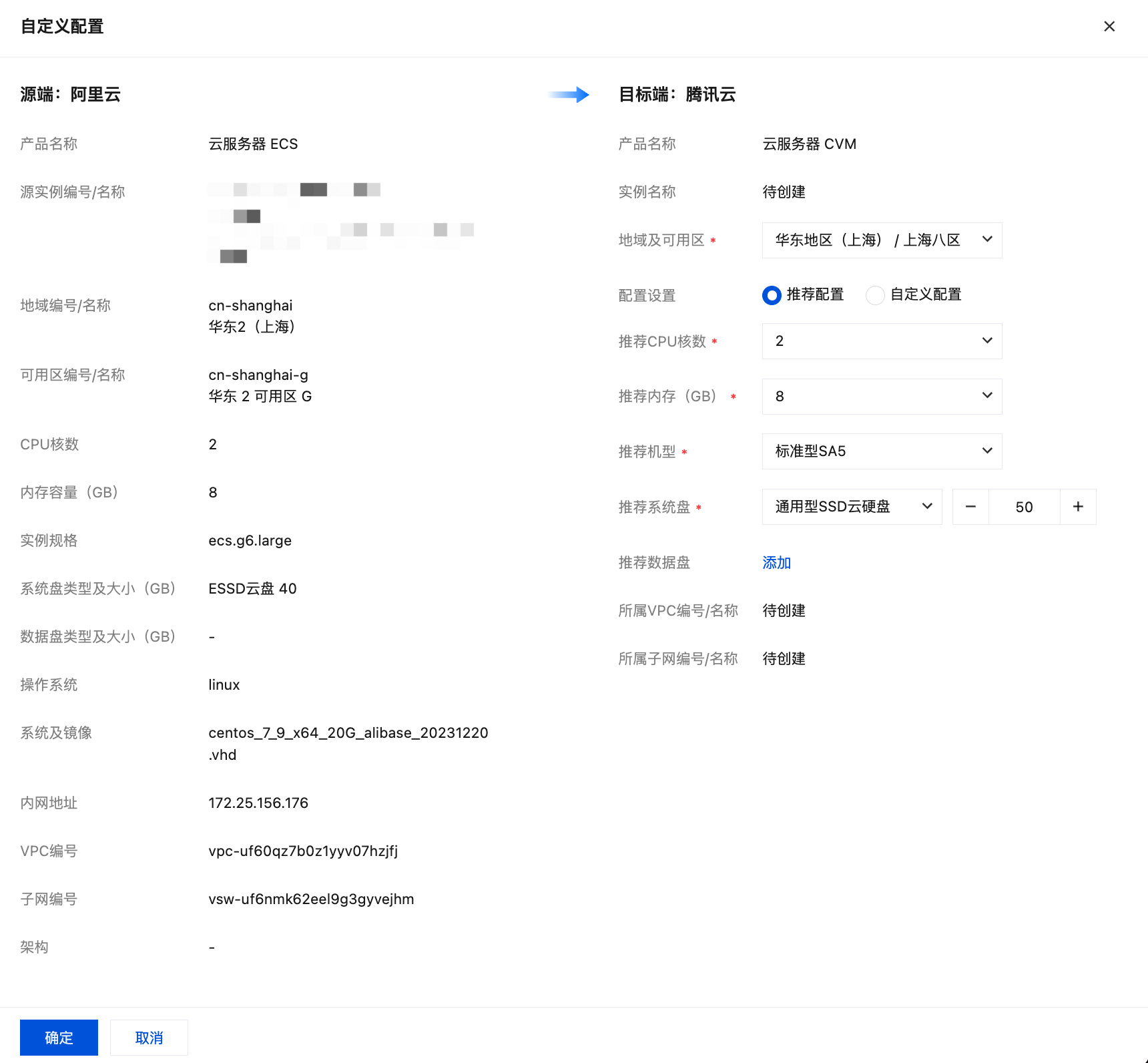The image size is (1148, 1063).
Task: Click the system disk size field showing 50
Action: click(1025, 507)
